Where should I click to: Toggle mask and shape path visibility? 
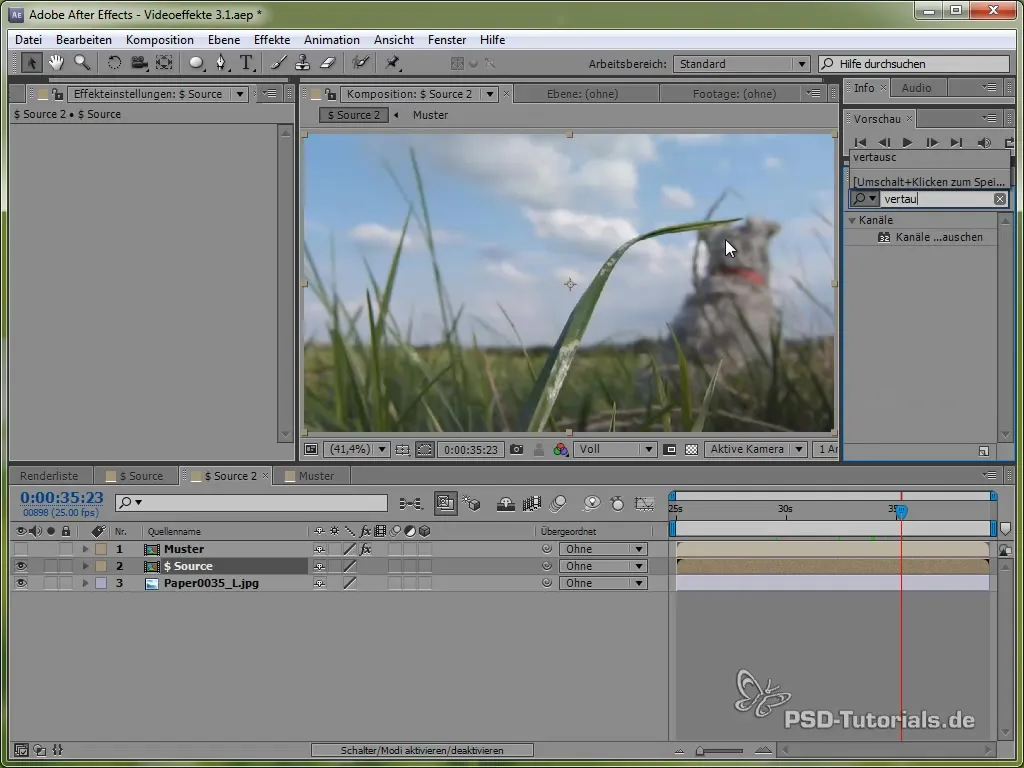(424, 449)
